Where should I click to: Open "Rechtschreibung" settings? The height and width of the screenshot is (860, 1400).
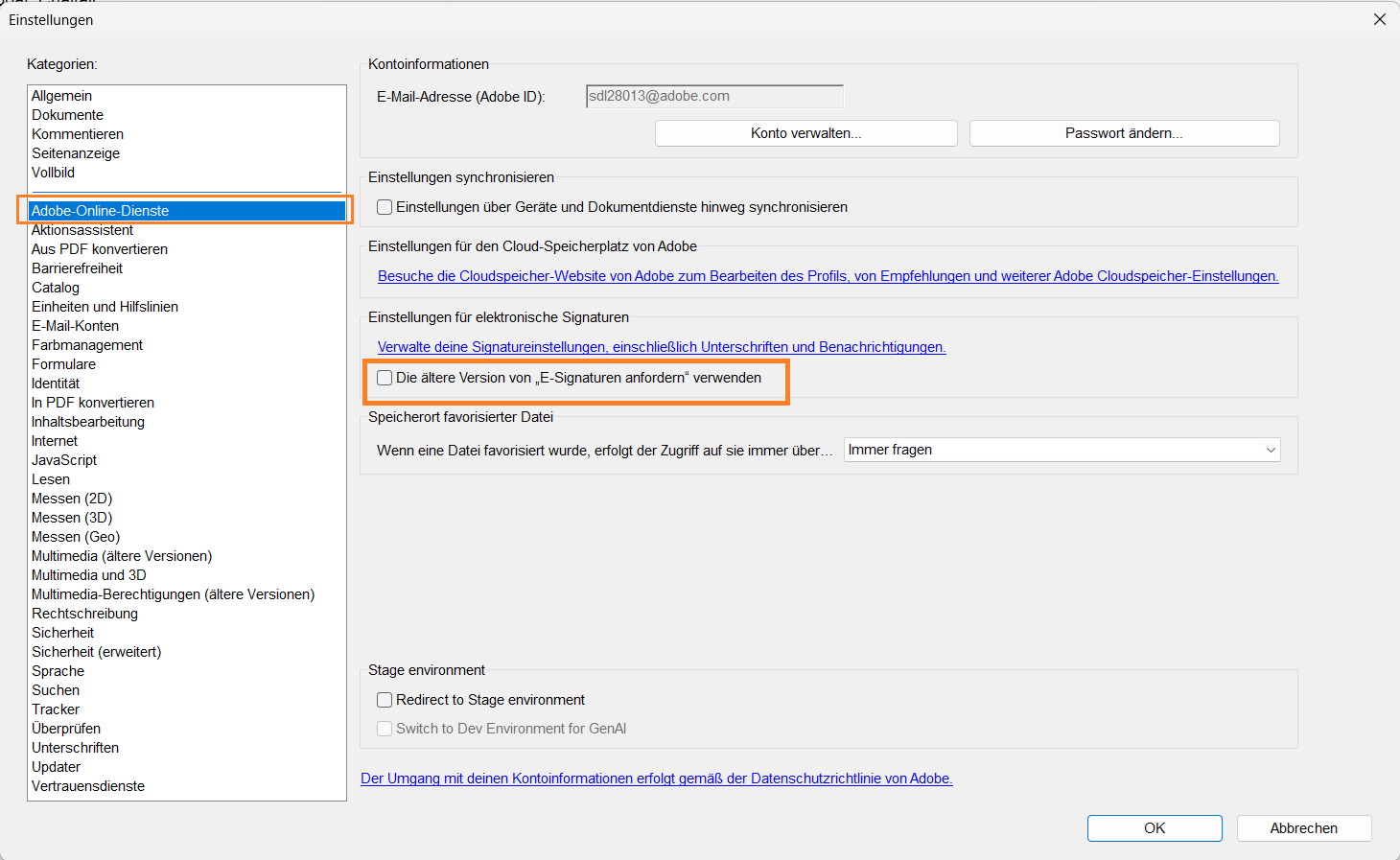click(83, 613)
